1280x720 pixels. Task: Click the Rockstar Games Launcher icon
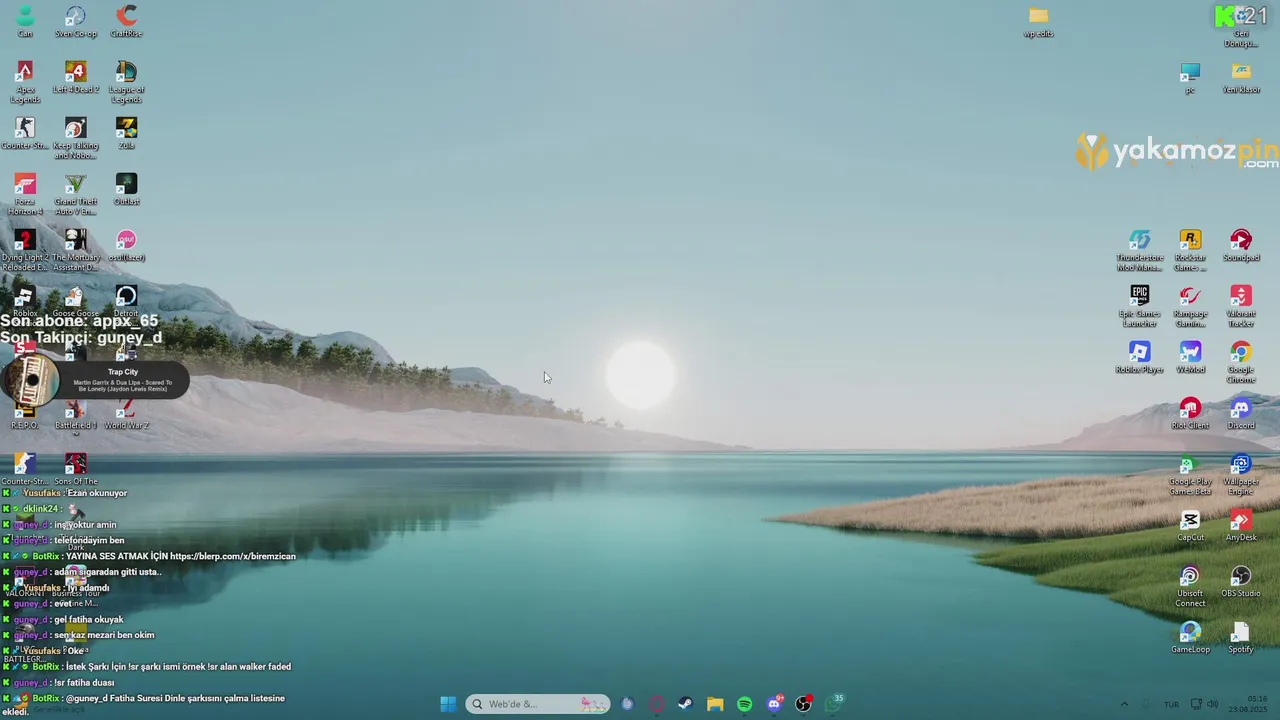[x=1190, y=250]
